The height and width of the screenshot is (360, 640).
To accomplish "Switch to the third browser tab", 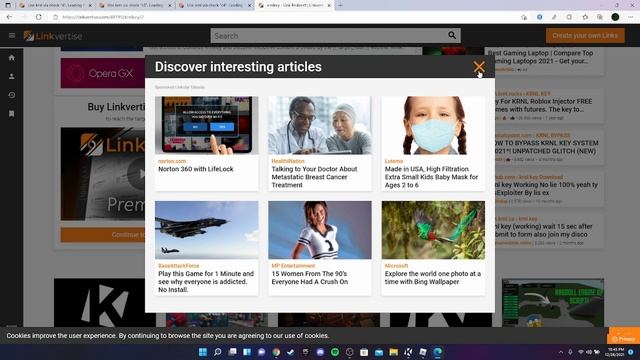I will tap(216, 5).
